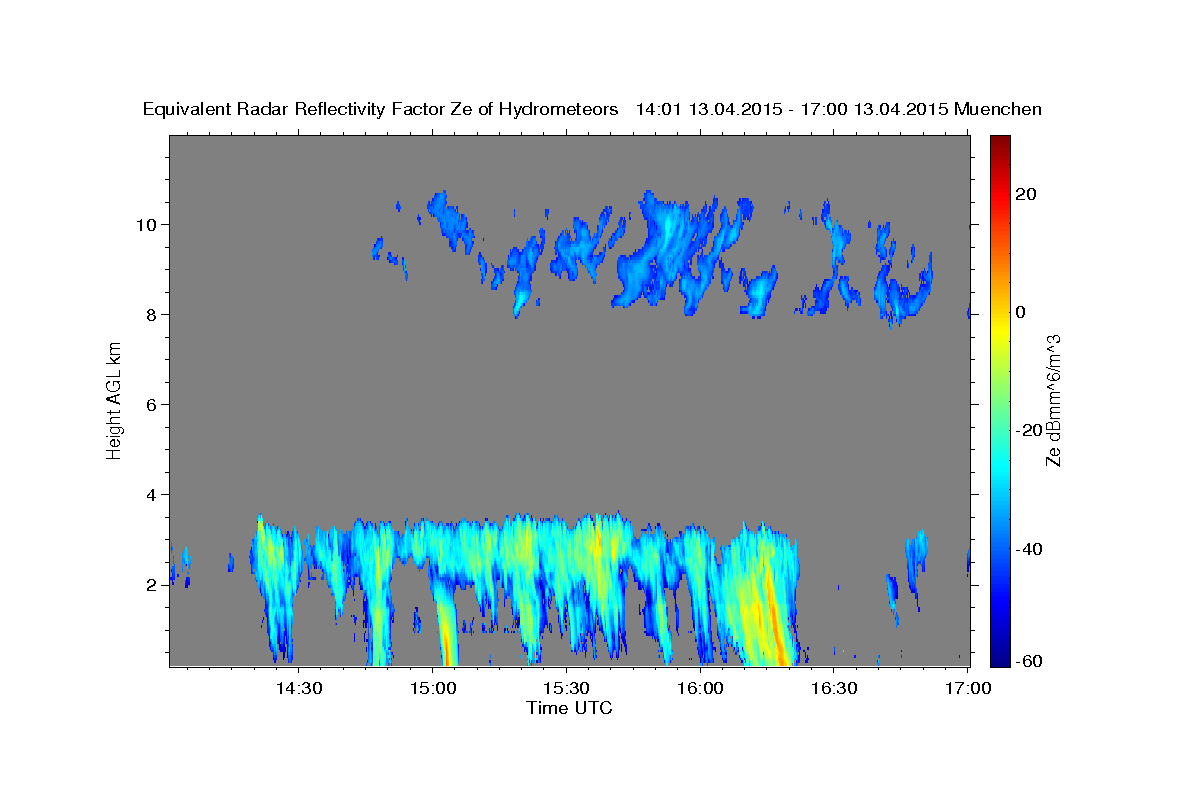Click the colorbar value 0
This screenshot has height=800, width=1200.
tap(1022, 312)
